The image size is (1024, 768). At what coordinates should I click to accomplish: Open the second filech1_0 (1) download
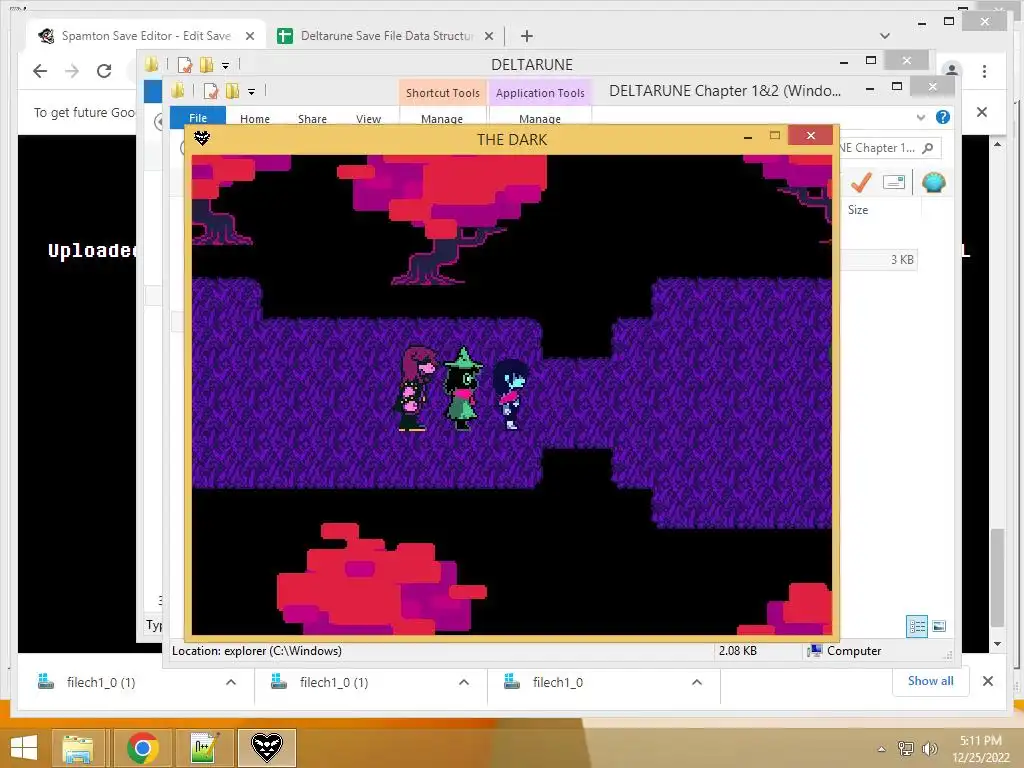tap(334, 682)
